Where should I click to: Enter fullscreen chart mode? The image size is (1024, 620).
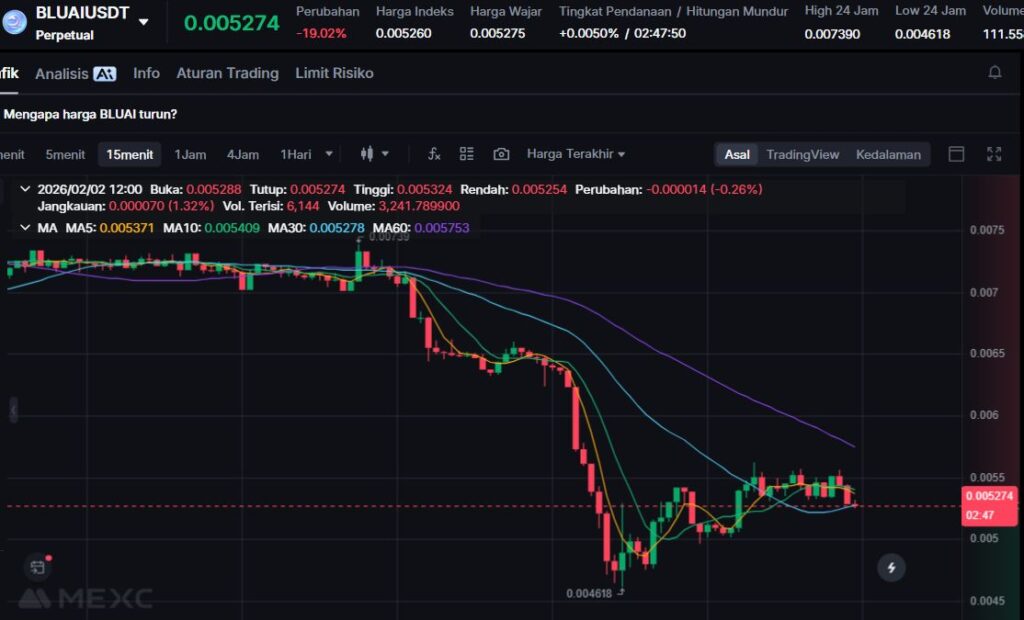click(994, 154)
